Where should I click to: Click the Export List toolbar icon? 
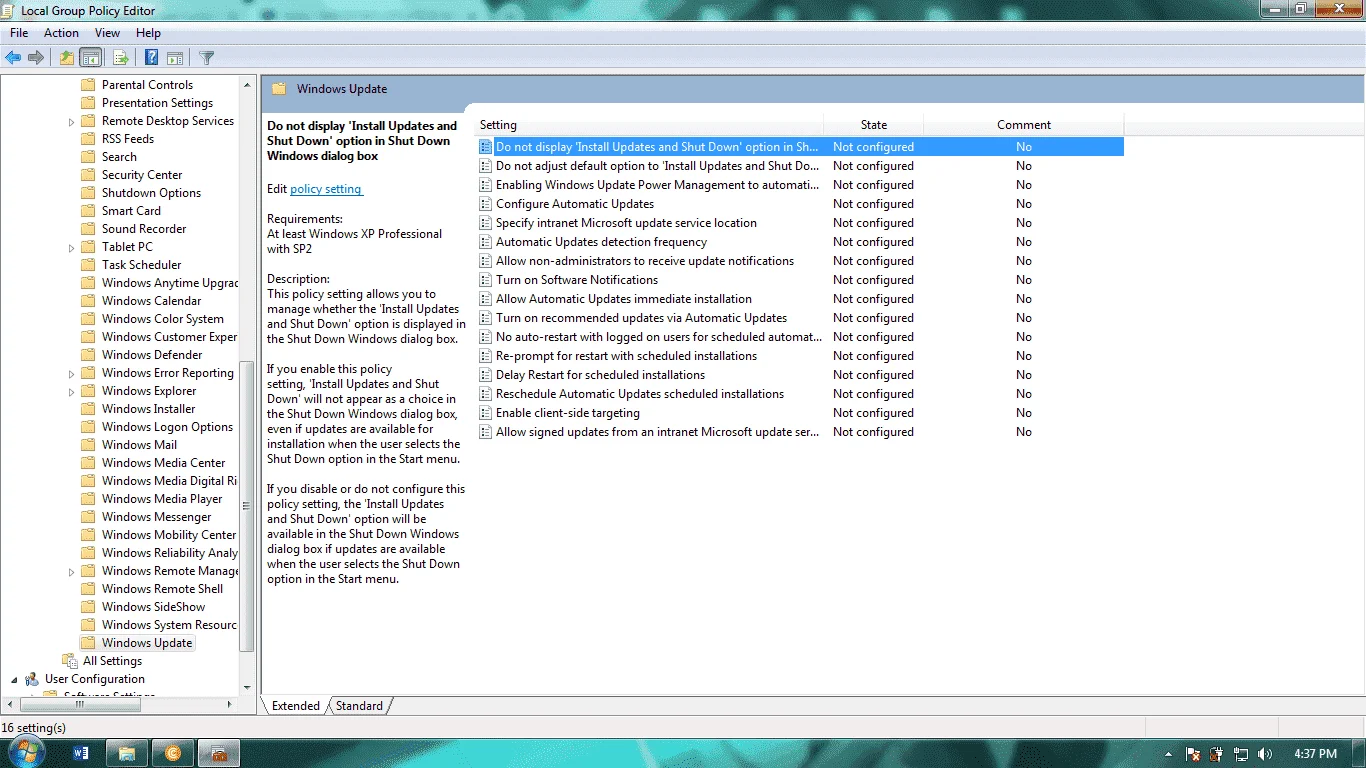[x=120, y=58]
